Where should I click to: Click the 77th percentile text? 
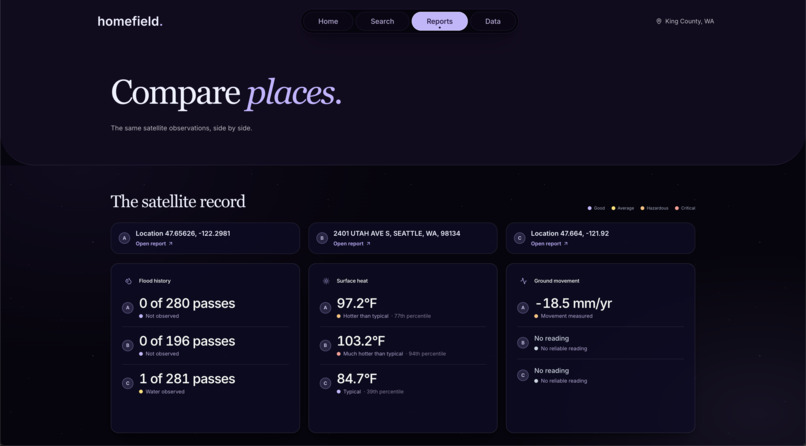pos(412,317)
